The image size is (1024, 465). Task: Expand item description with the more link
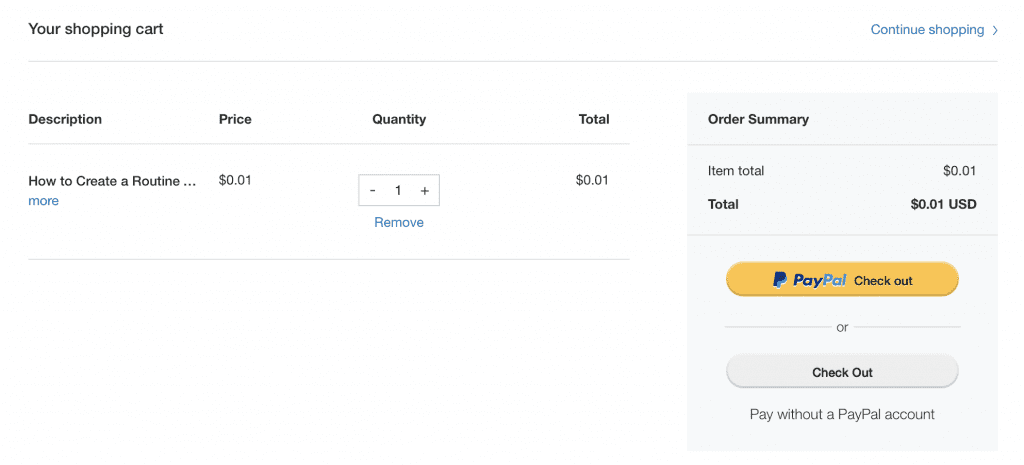(43, 201)
